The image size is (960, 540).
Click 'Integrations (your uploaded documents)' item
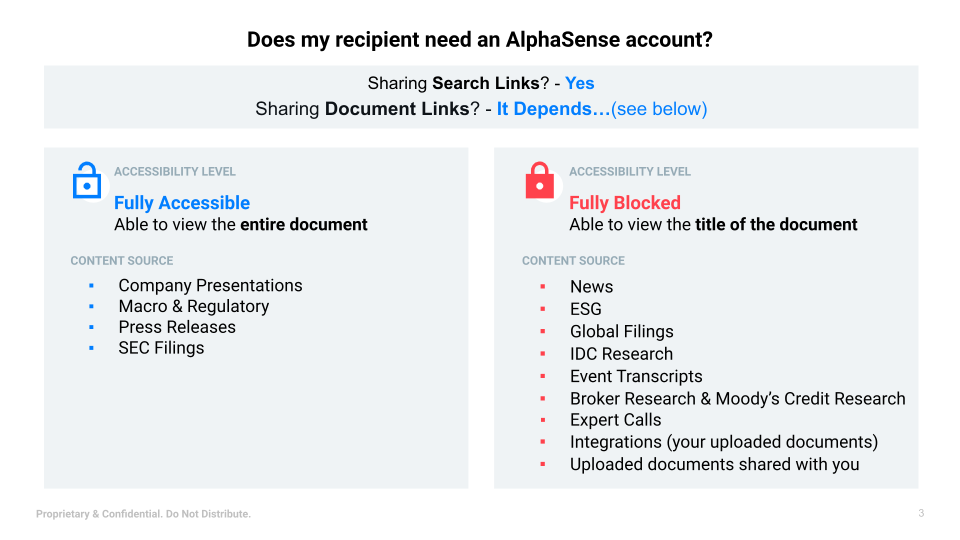(x=724, y=442)
